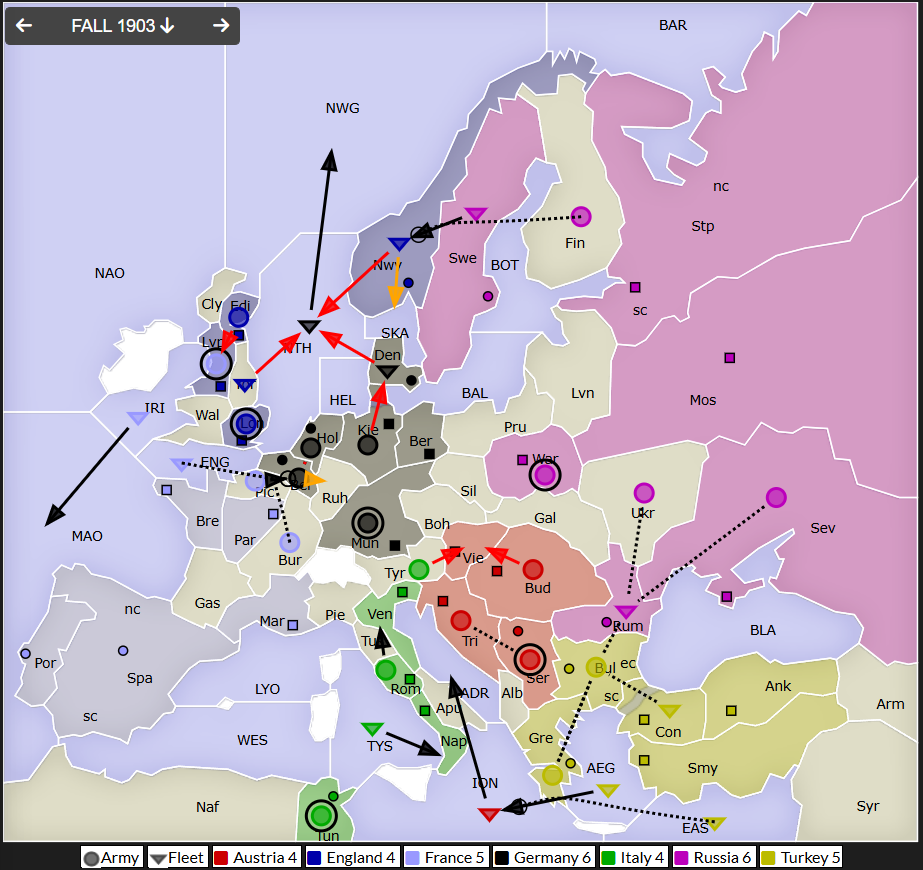Screen dimensions: 923x870
Task: Select the Russian army in Finland
Action: [580, 216]
